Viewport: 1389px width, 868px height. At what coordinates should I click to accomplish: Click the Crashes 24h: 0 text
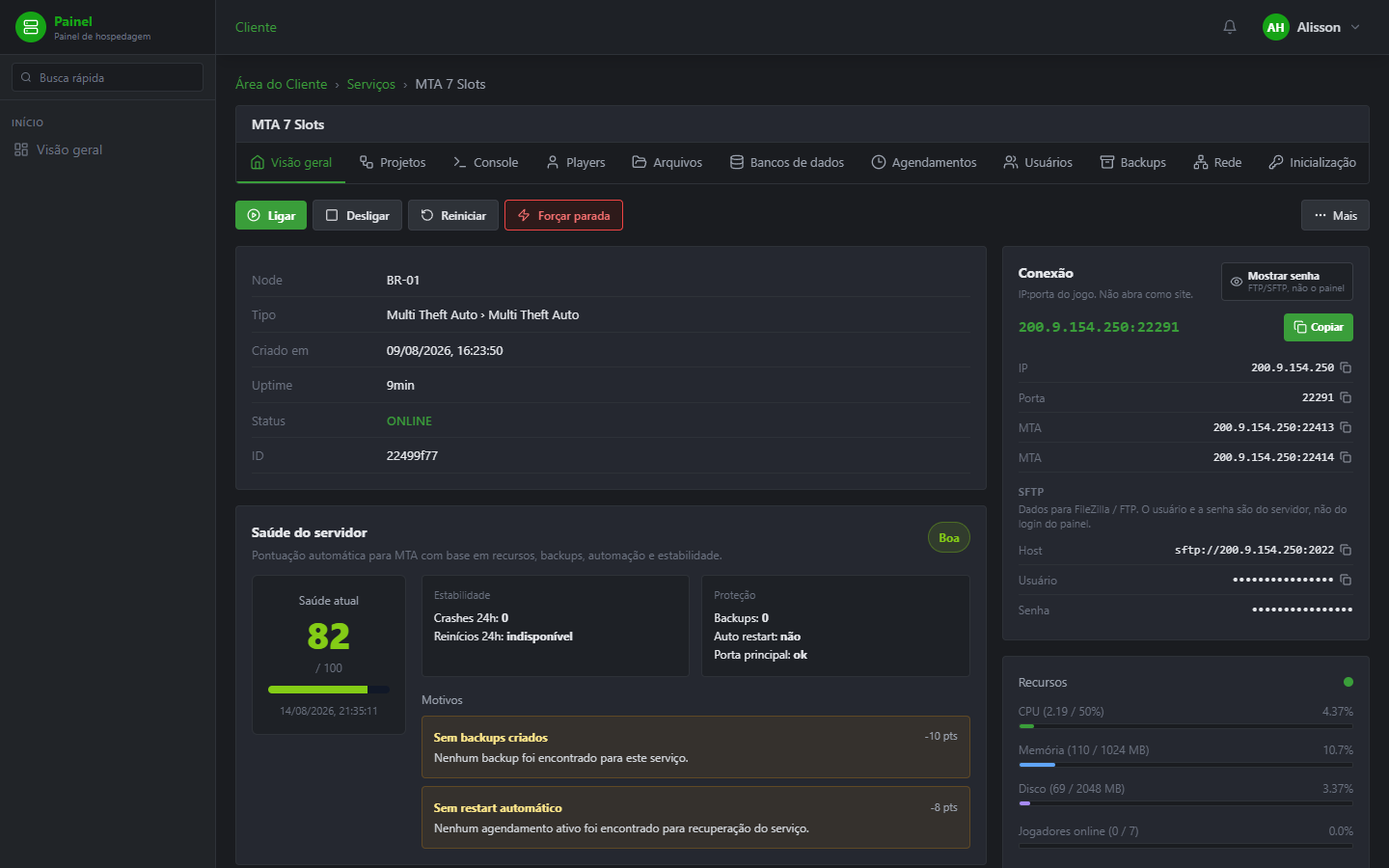471,617
